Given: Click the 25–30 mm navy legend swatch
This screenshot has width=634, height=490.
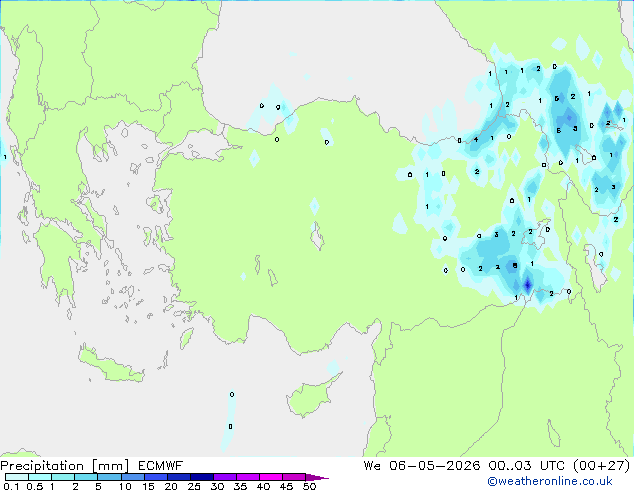Looking at the screenshot, I should tap(202, 477).
